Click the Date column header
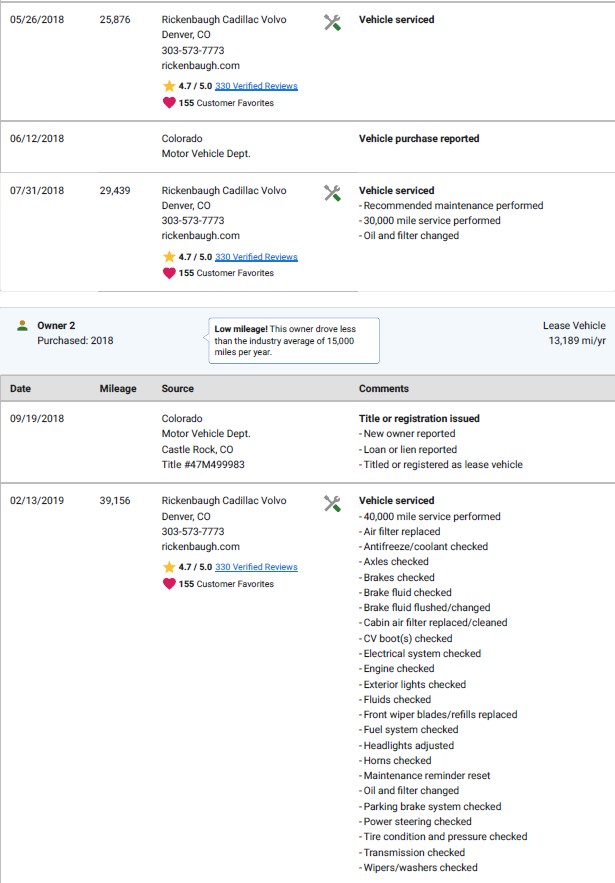 20,389
